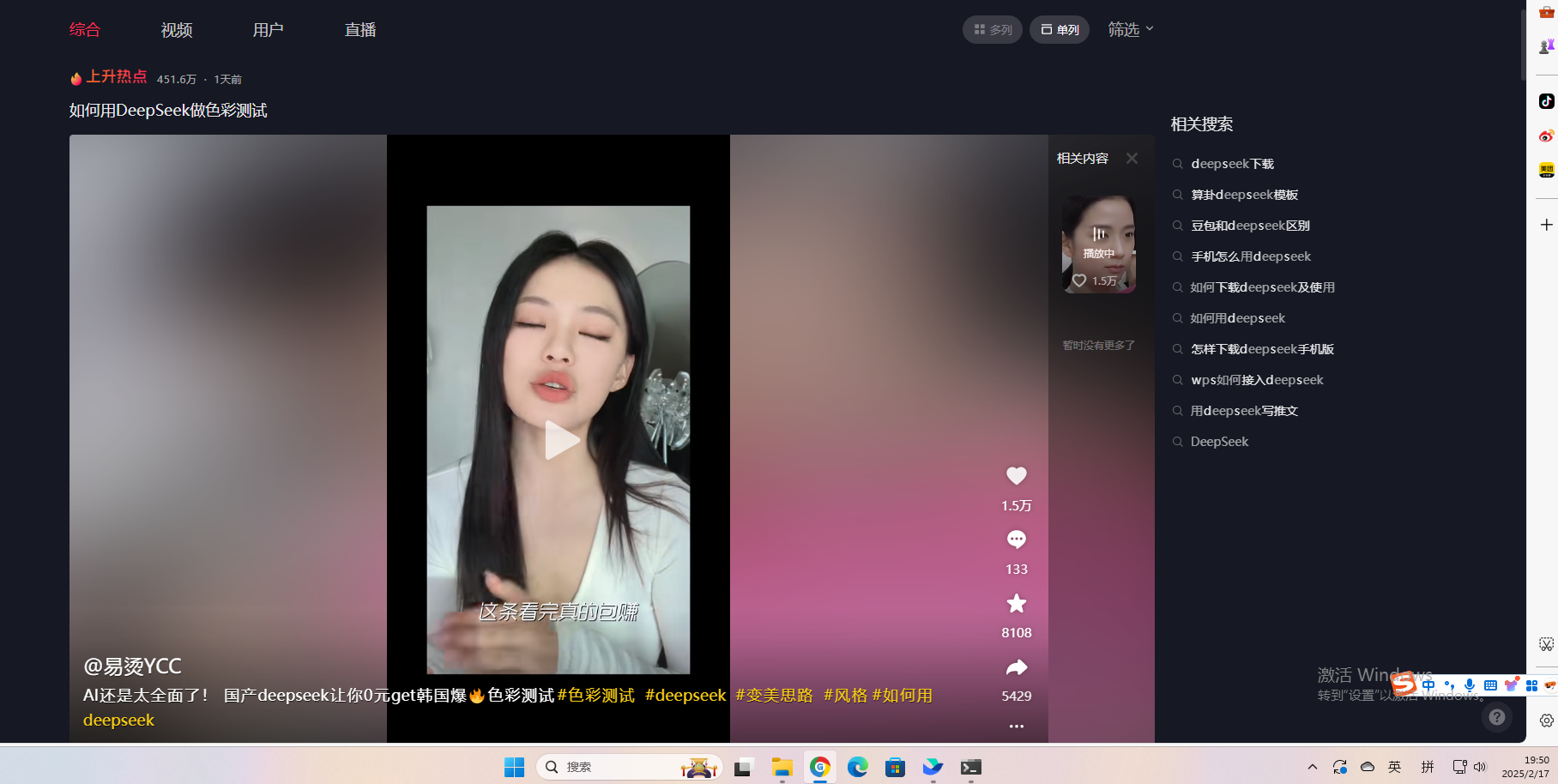Search related term wps如何接入deepseek

pyautogui.click(x=1257, y=380)
